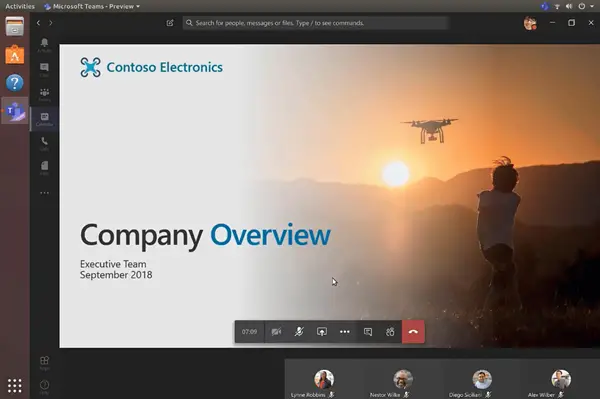Expand more apps ellipsis in sidebar
This screenshot has width=600, height=399.
[44, 193]
